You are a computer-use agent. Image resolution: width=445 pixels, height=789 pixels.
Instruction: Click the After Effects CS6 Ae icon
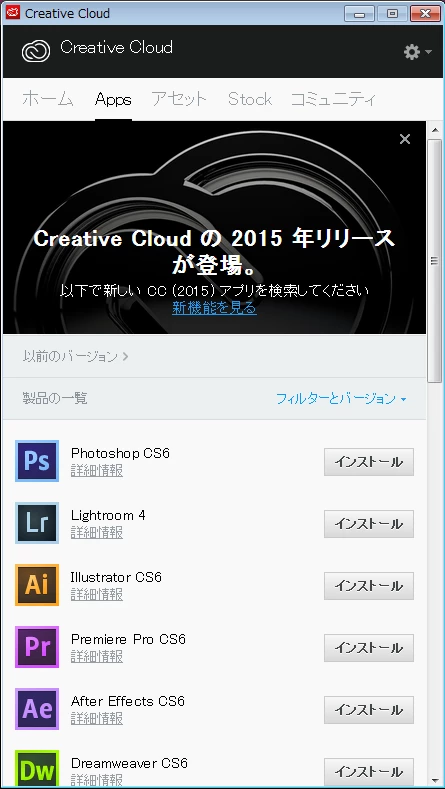coord(37,709)
